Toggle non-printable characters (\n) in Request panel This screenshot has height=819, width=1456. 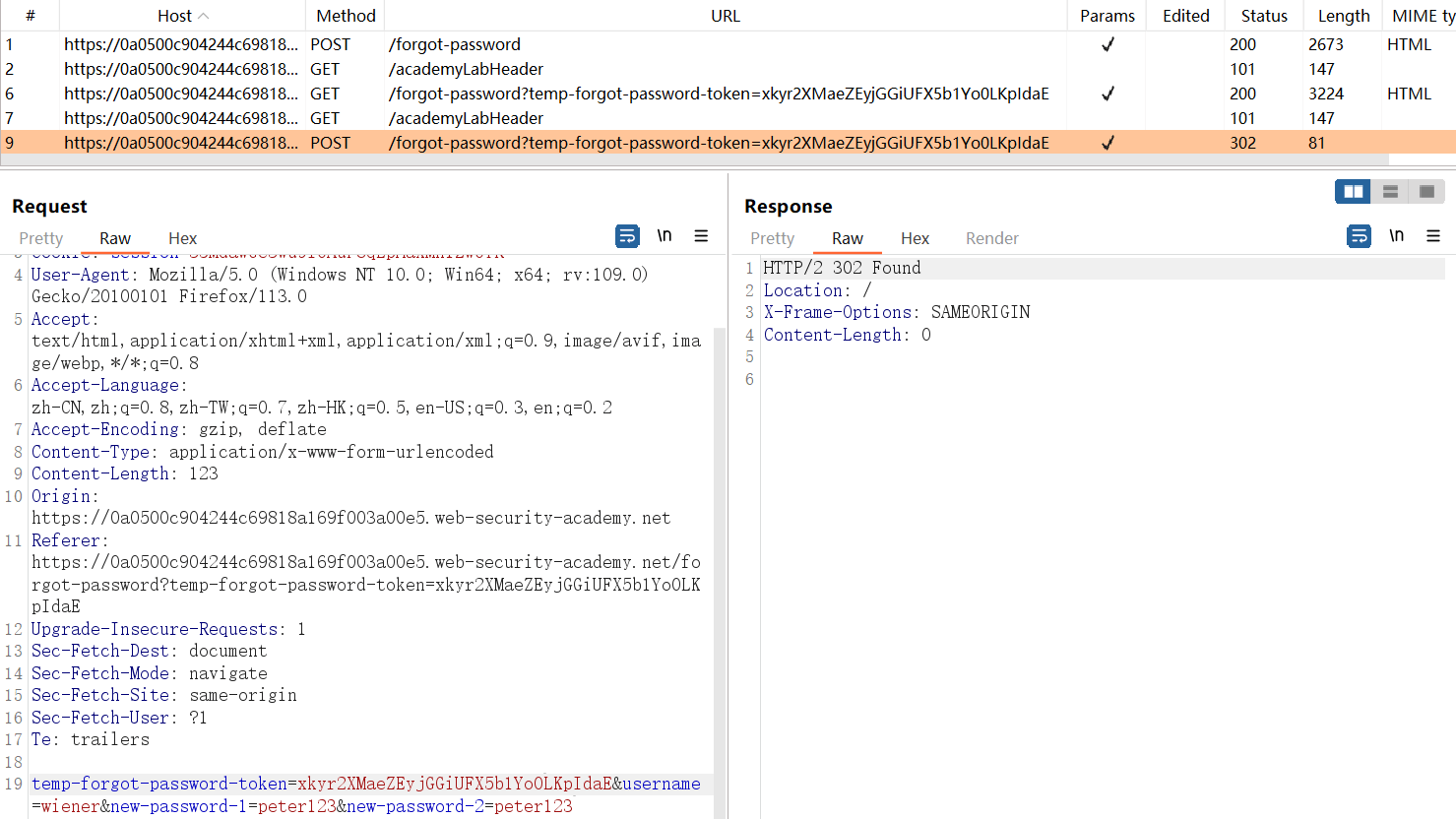click(665, 236)
